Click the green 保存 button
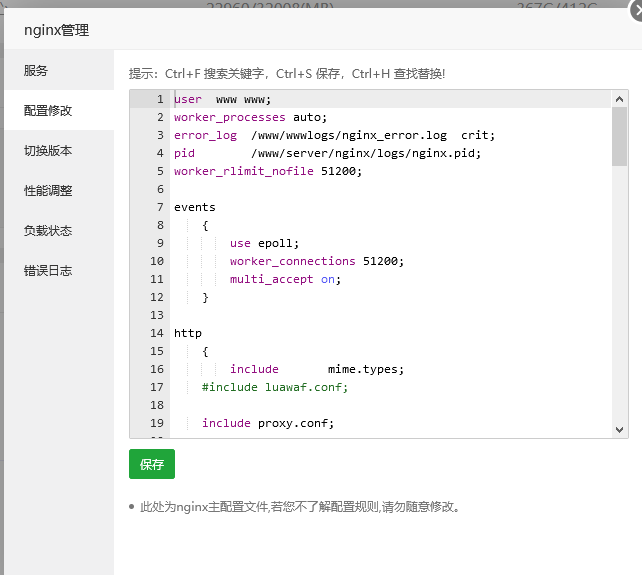 [152, 464]
